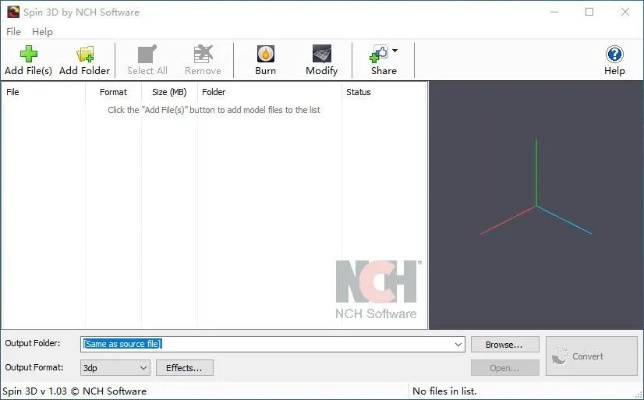Open the Modify tool in toolbar
The width and height of the screenshot is (644, 400).
[x=321, y=55]
